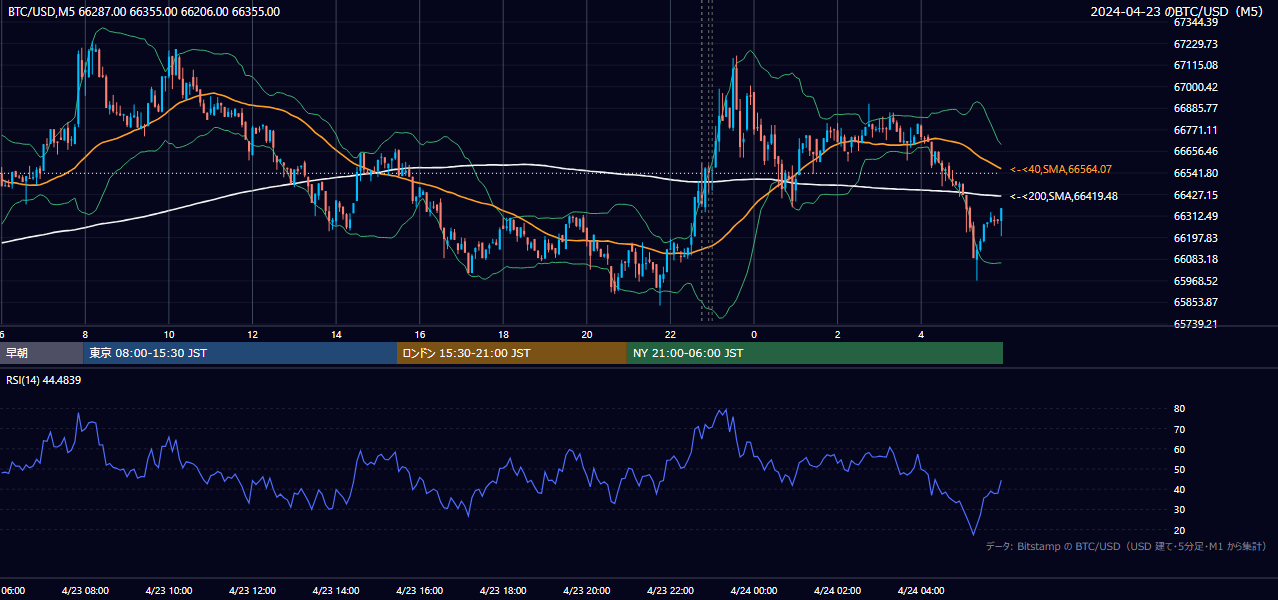The image size is (1278, 600).
Task: Click the 4/23 18:00 time axis label
Action: (x=503, y=591)
